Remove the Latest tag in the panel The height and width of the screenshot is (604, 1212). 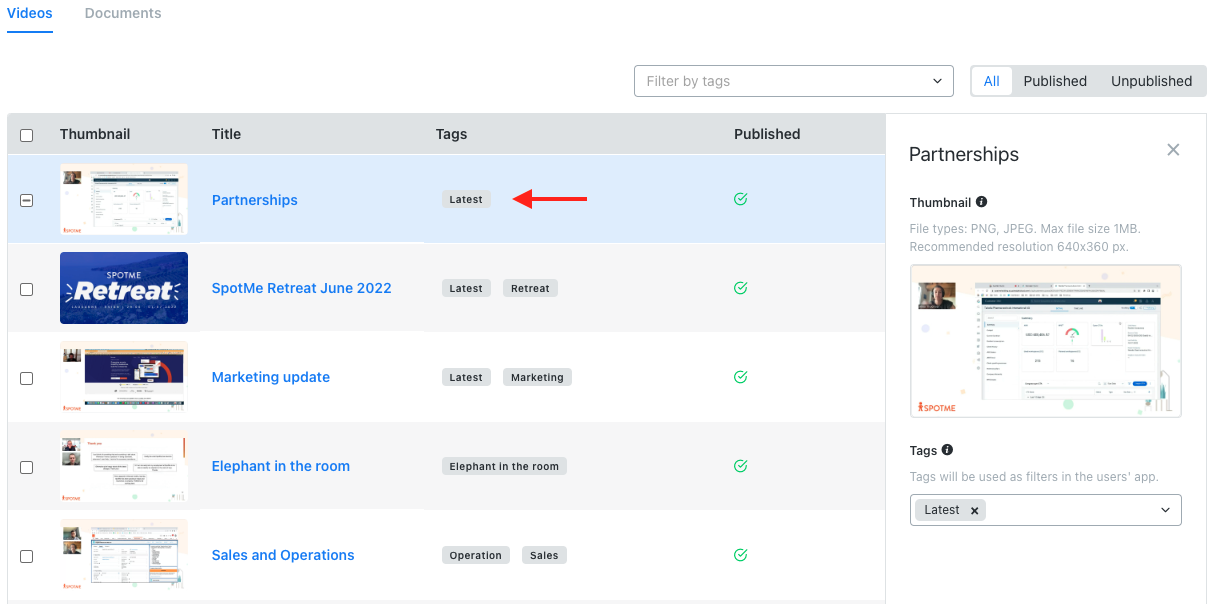[974, 510]
